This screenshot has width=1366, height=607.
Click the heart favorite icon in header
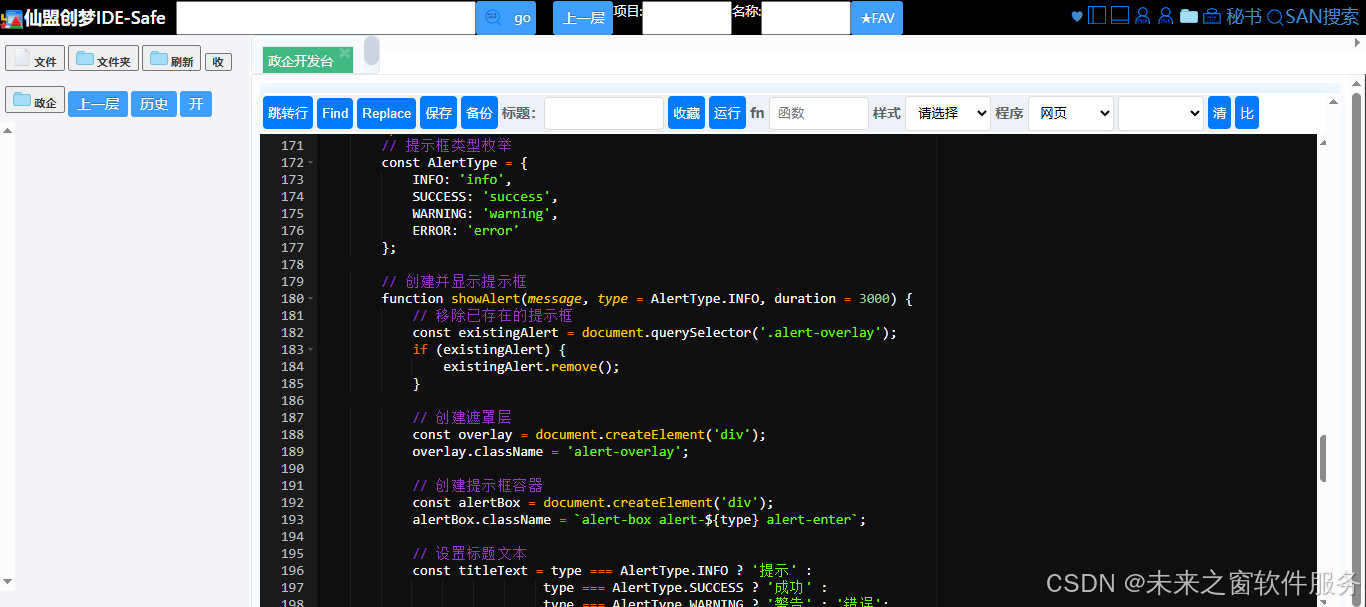tap(1077, 16)
